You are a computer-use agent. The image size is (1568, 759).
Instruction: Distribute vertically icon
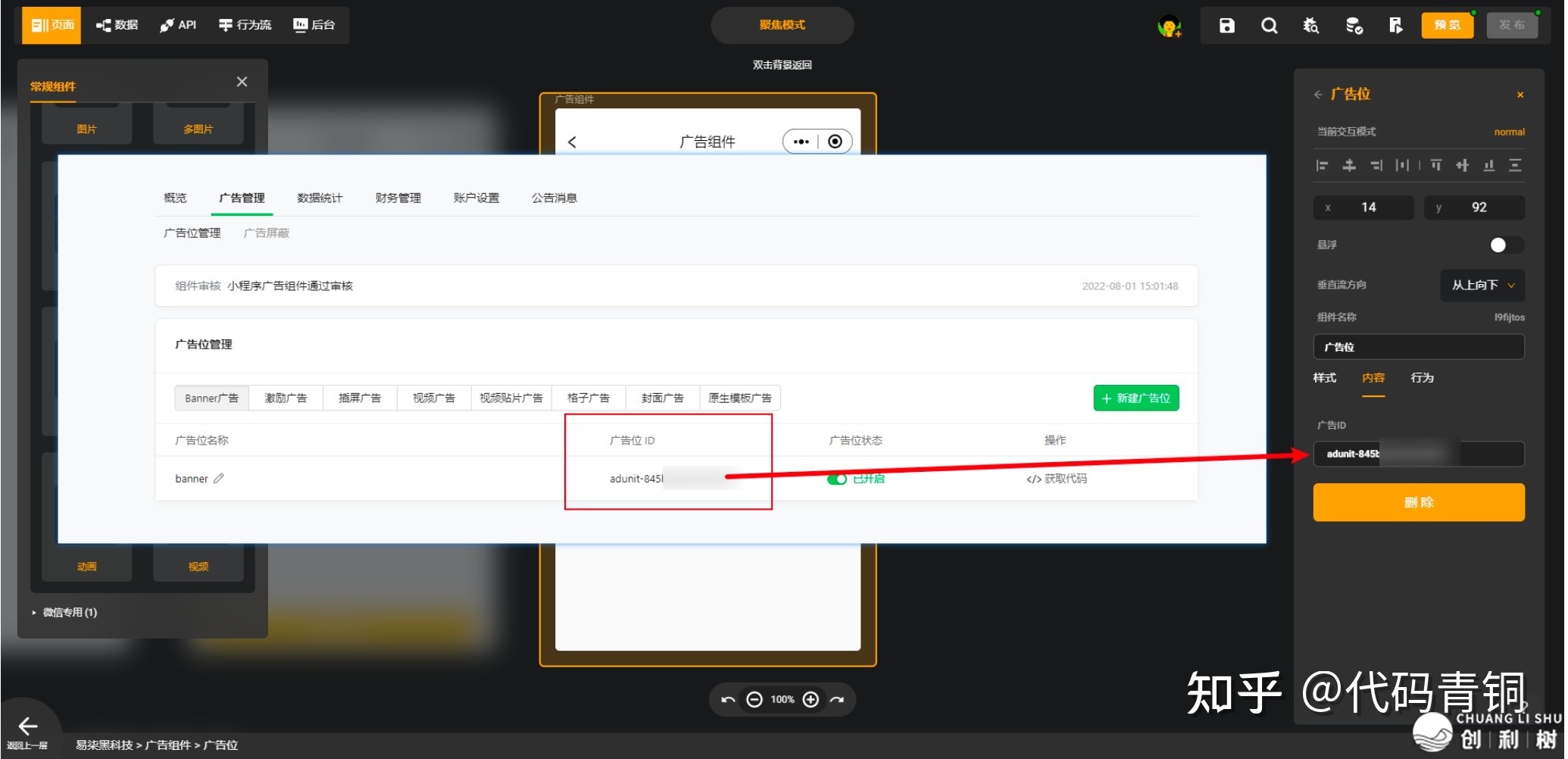click(x=1515, y=165)
